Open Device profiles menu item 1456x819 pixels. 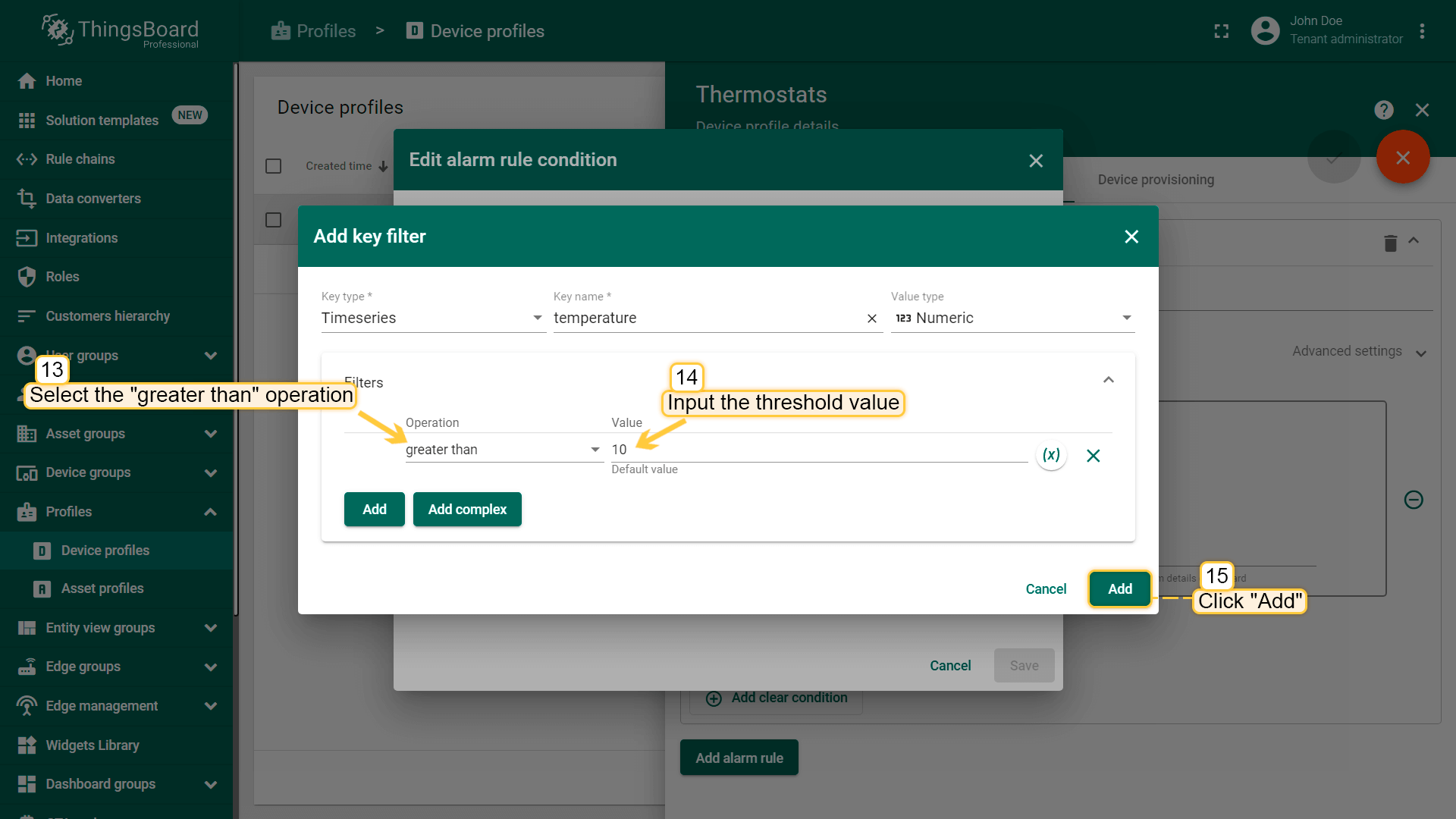[117, 551]
